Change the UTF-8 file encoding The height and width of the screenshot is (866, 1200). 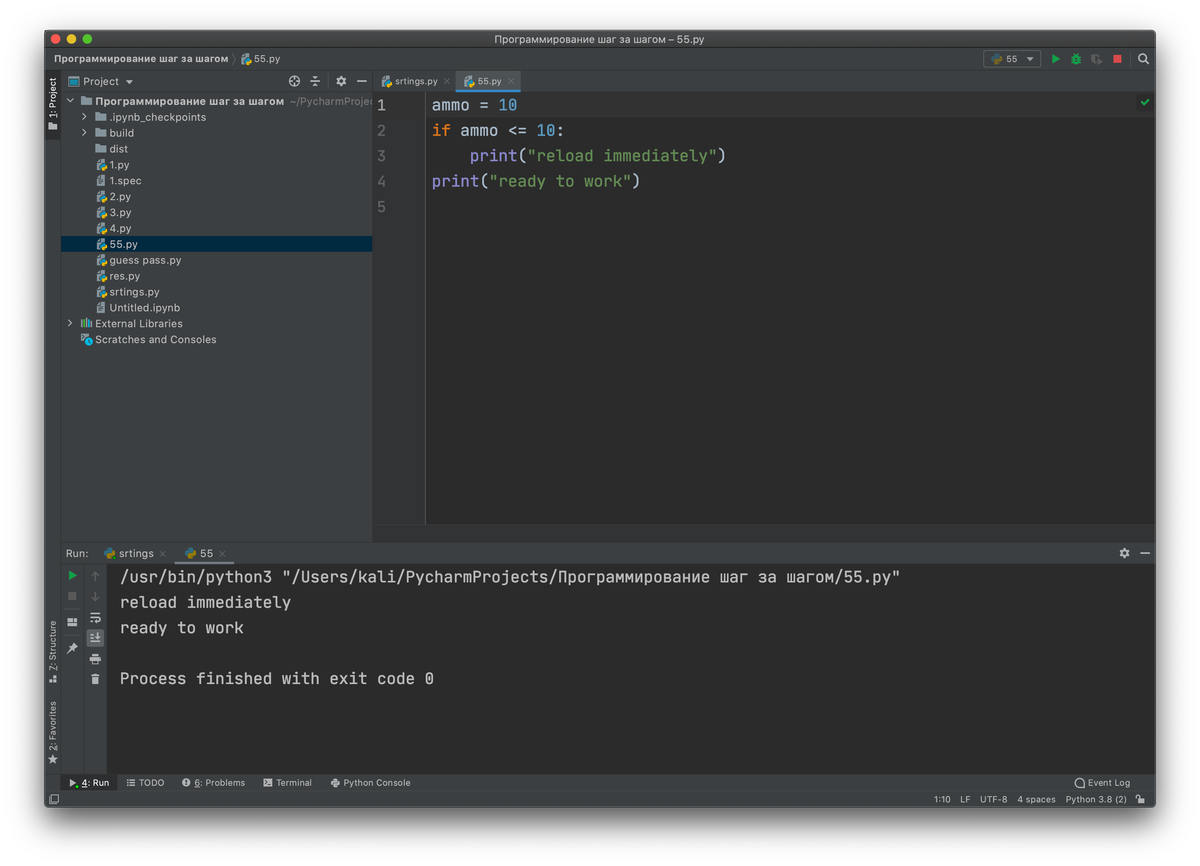994,799
